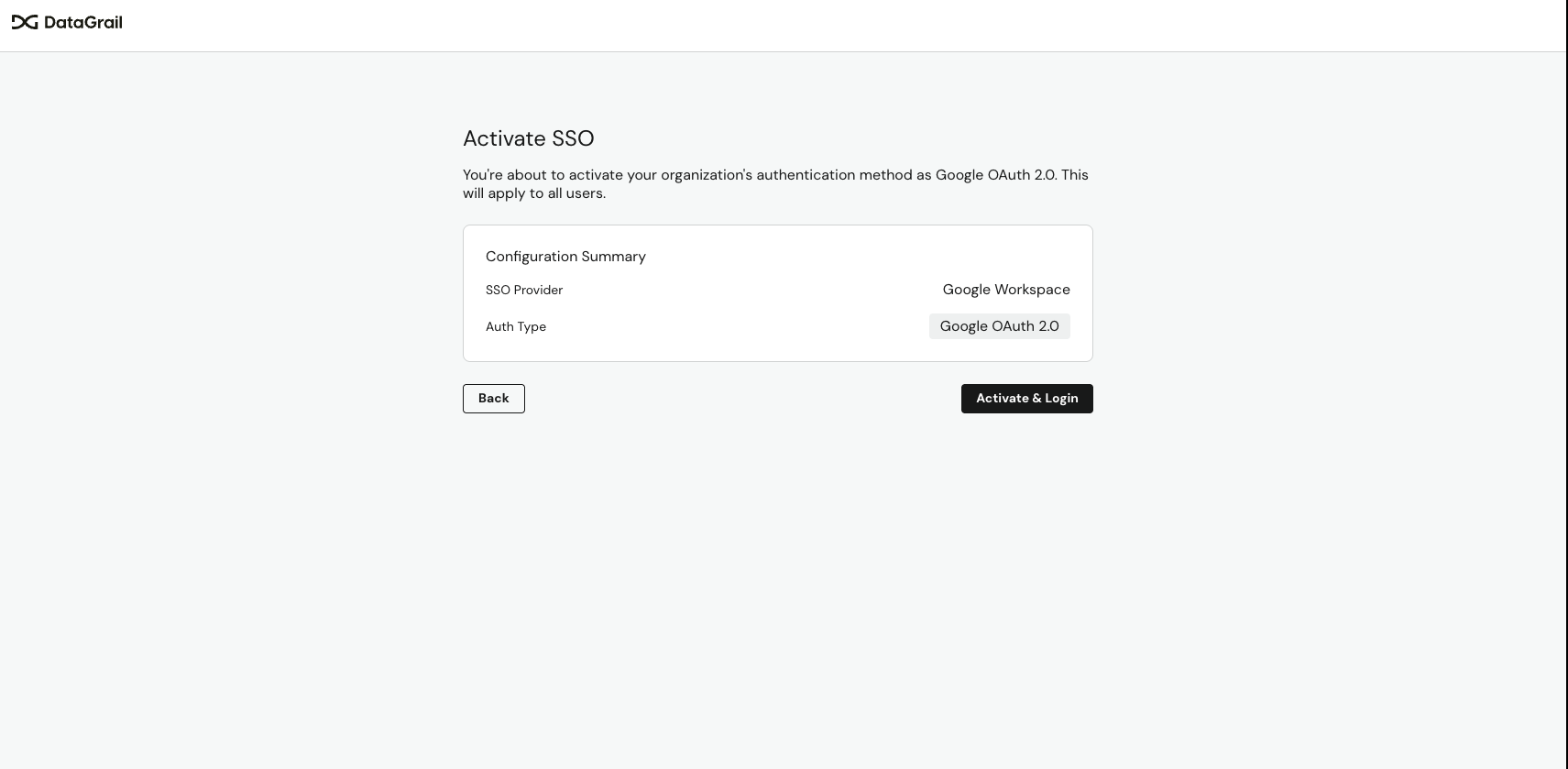Click the Google OAuth 2.0 badge

click(x=999, y=326)
